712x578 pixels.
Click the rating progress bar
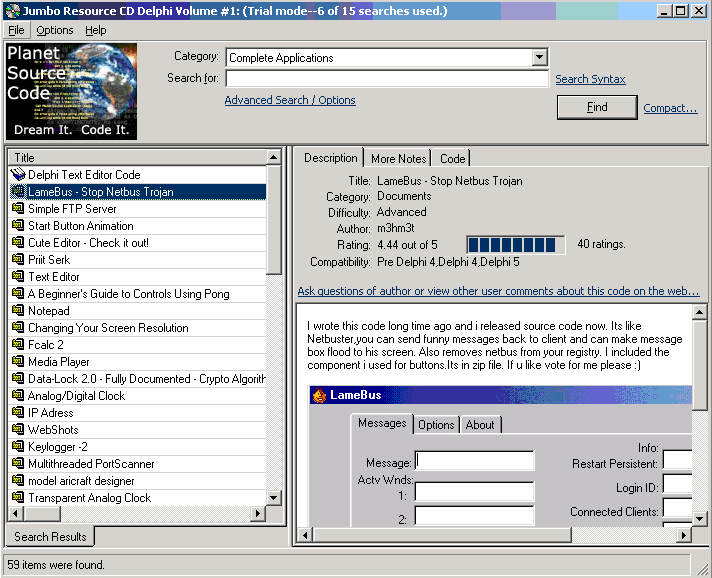(516, 245)
